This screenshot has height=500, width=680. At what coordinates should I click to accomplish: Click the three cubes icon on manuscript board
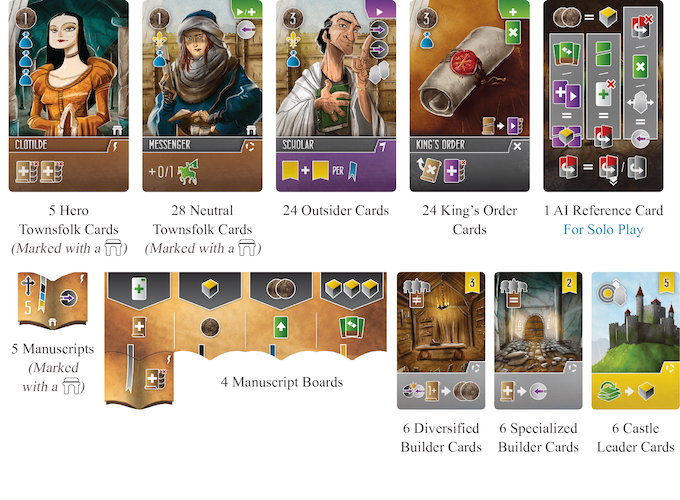tap(352, 288)
